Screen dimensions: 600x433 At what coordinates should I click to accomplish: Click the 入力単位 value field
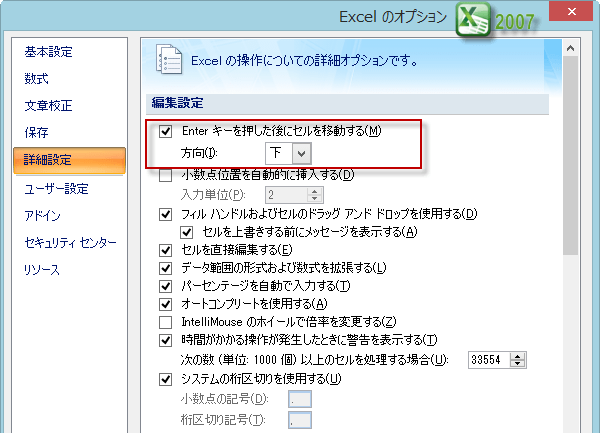pos(287,195)
